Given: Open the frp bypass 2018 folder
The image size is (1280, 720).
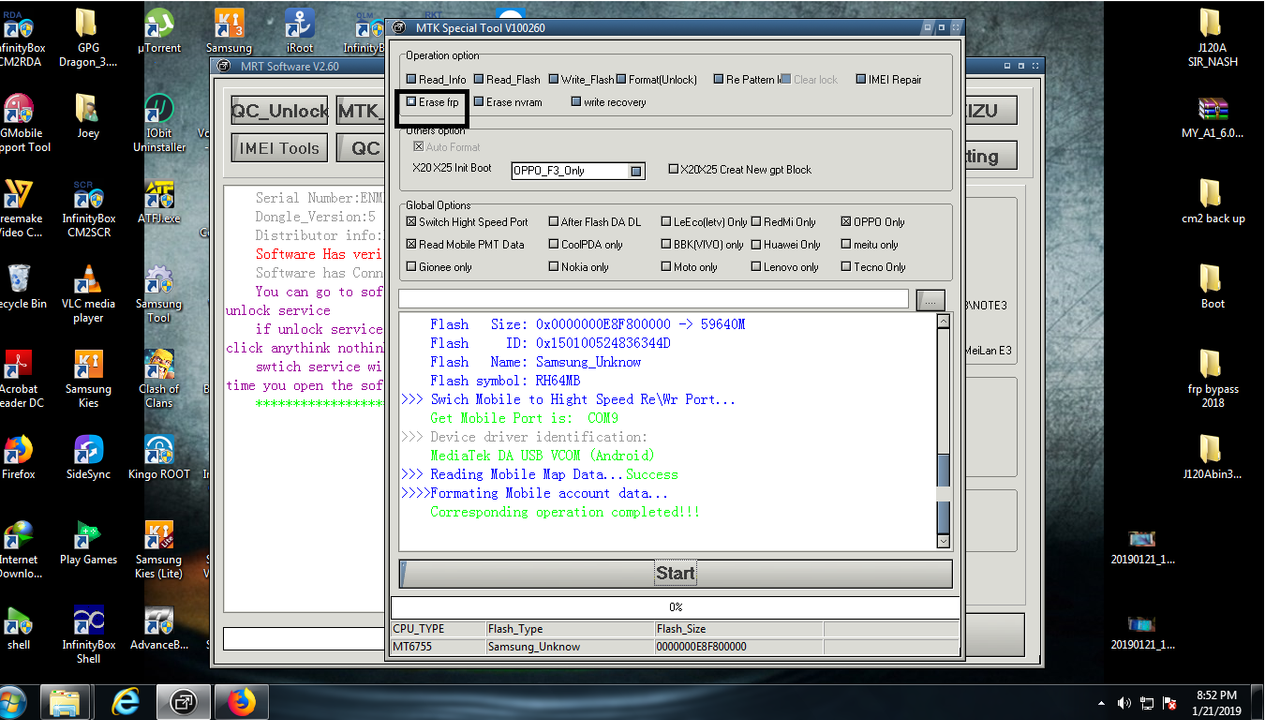Looking at the screenshot, I should pyautogui.click(x=1211, y=379).
